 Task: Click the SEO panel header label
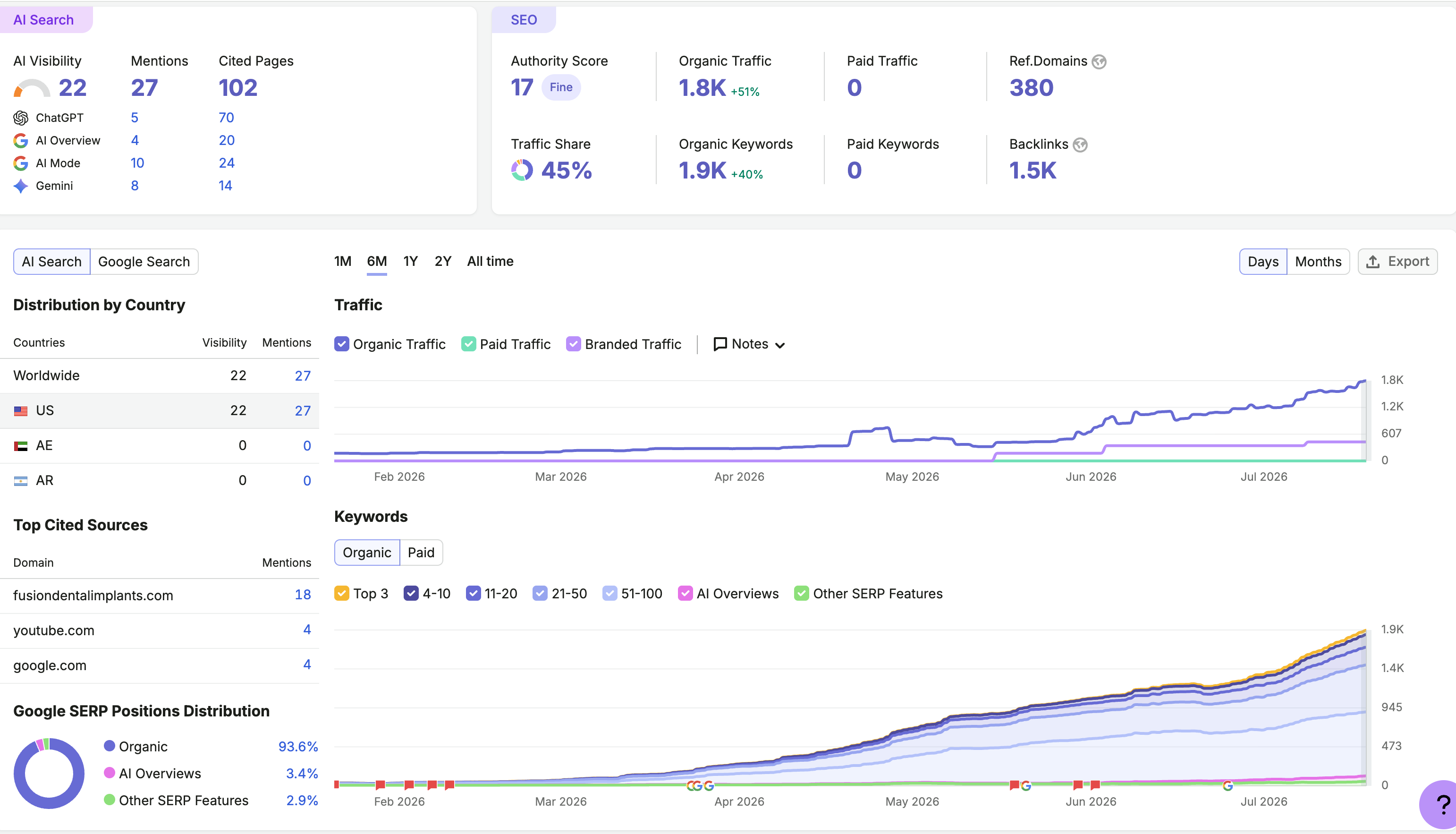pos(524,20)
